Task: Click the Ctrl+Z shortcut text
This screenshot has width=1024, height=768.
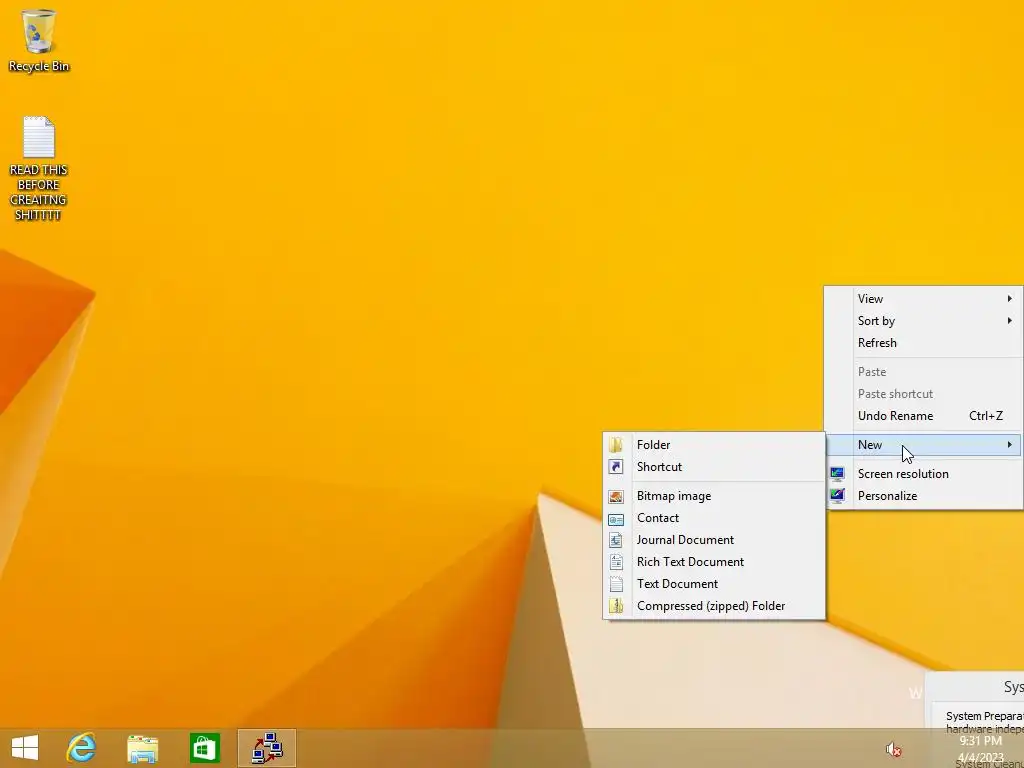Action: [985, 416]
